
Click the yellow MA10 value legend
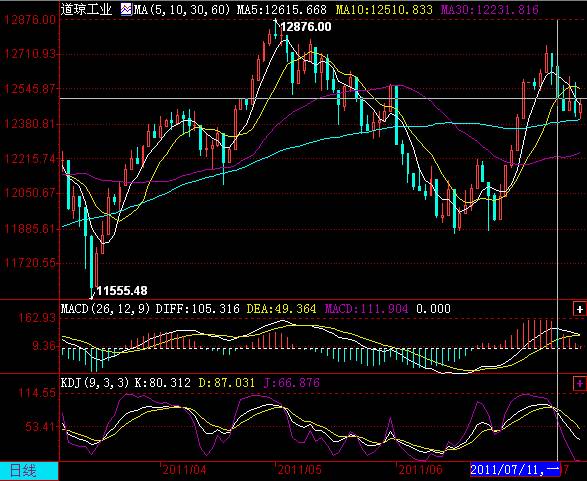click(x=384, y=9)
